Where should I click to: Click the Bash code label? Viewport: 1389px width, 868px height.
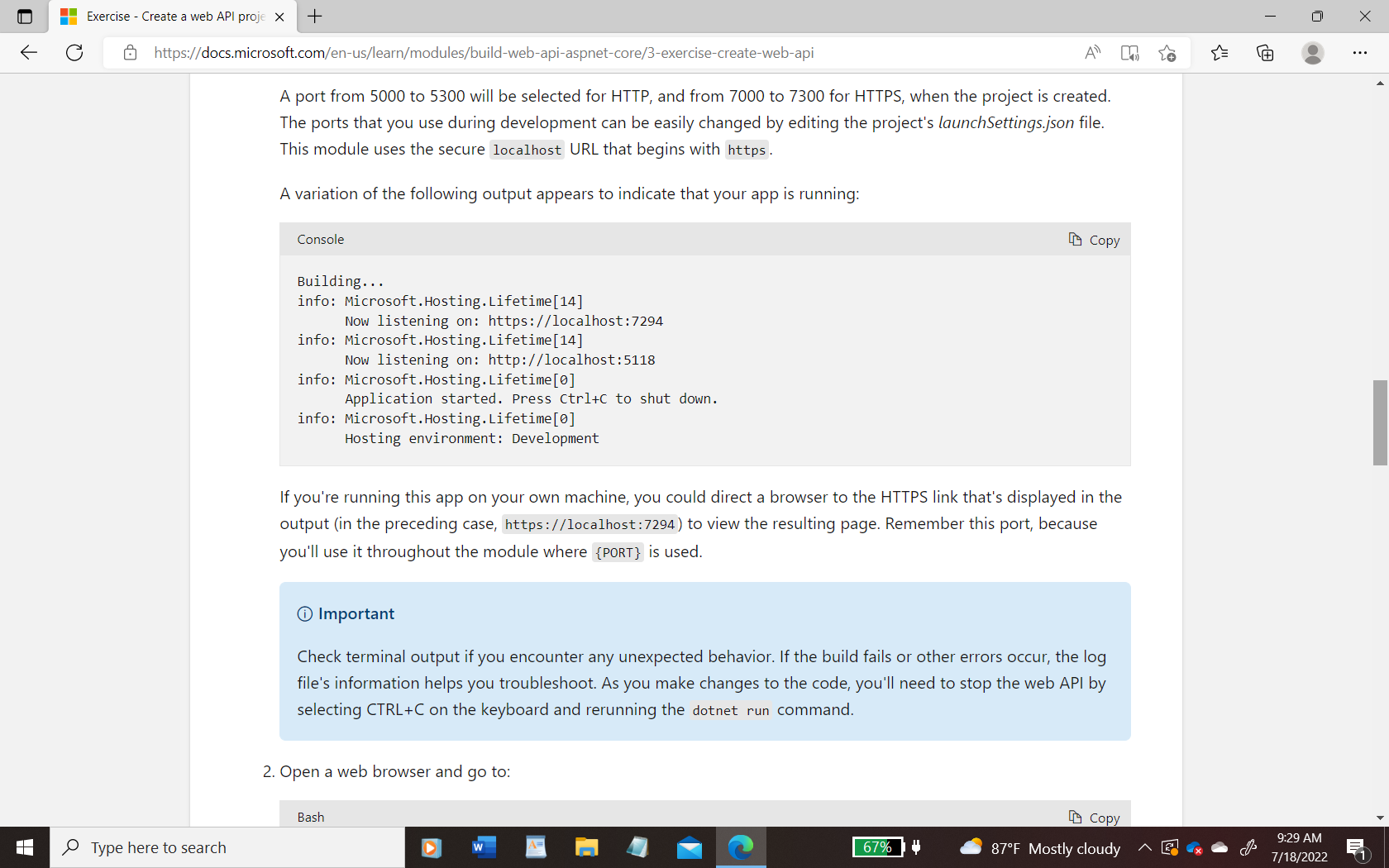click(311, 817)
